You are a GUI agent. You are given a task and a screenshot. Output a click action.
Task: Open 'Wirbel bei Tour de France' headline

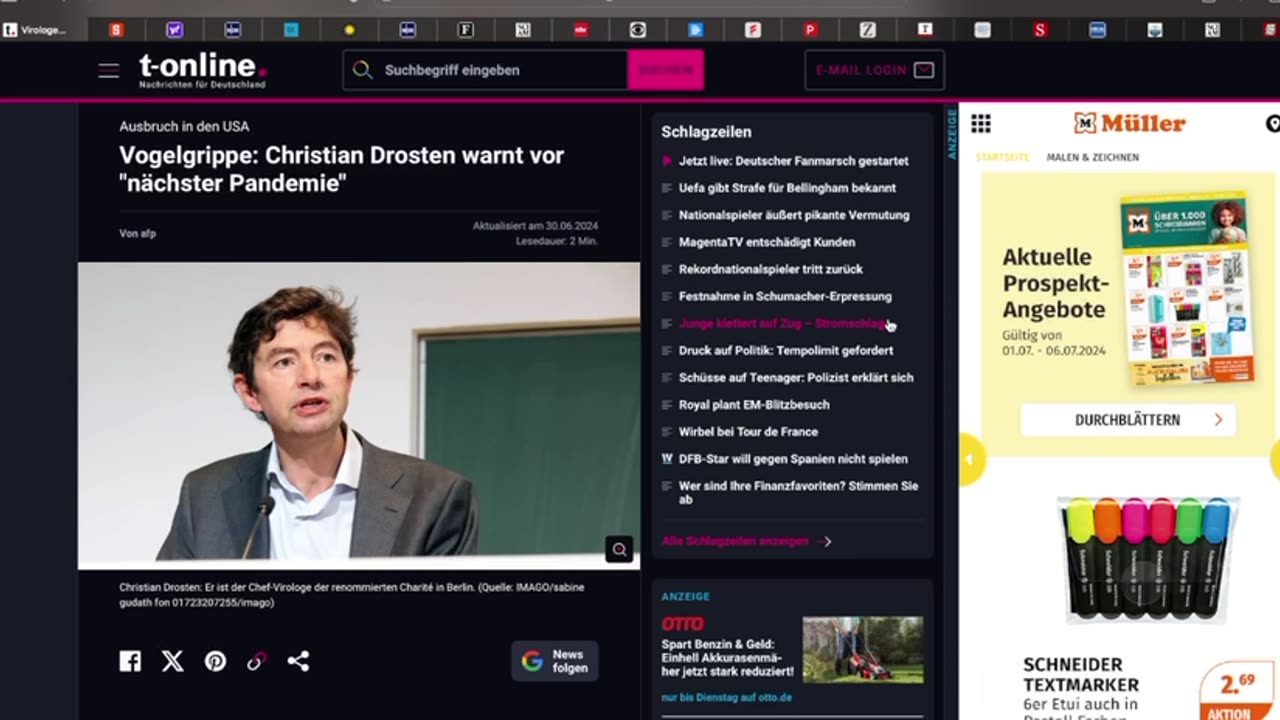click(x=748, y=431)
